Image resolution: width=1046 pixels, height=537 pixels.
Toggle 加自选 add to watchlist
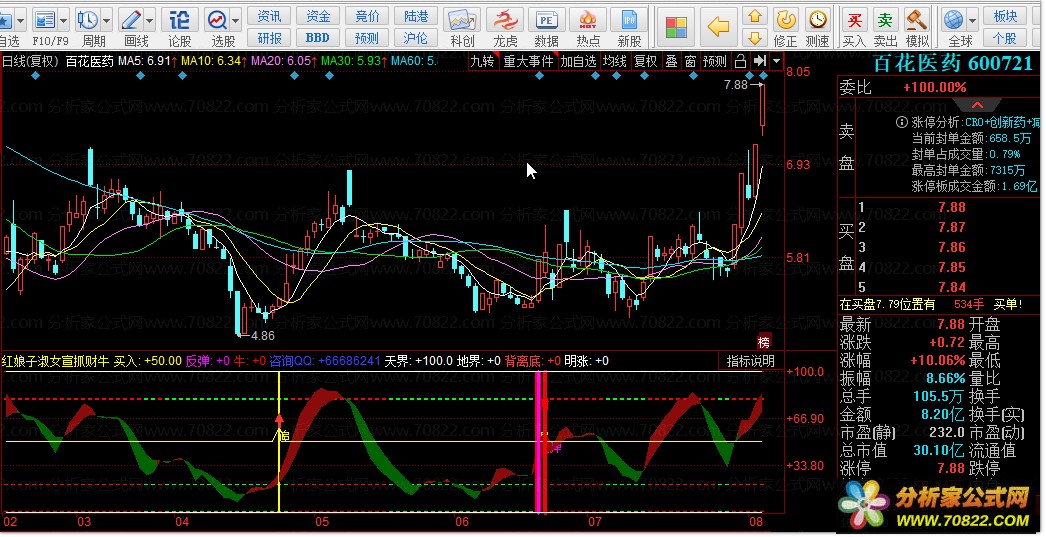coord(578,61)
